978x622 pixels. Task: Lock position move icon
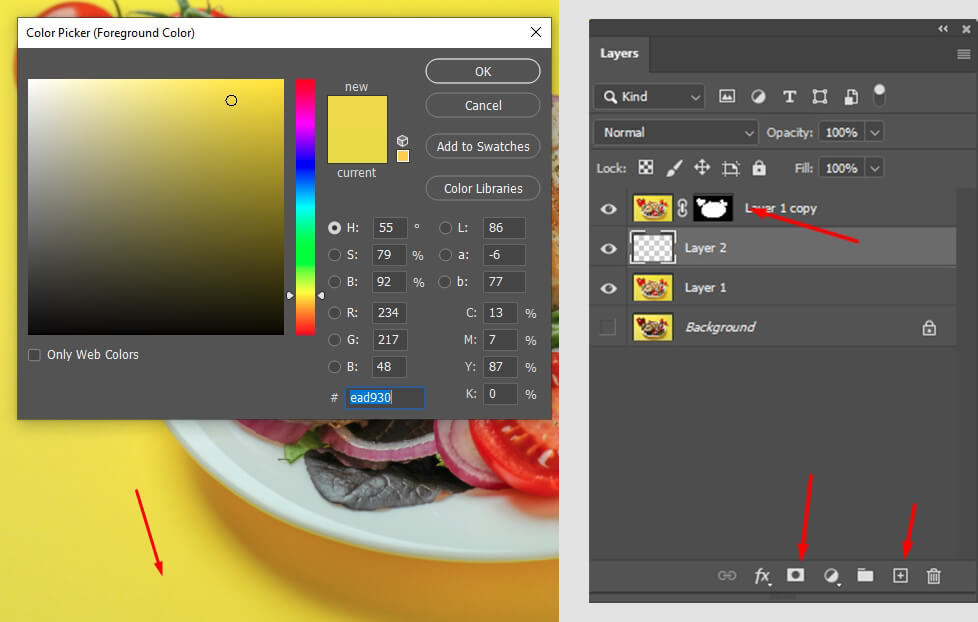point(702,168)
